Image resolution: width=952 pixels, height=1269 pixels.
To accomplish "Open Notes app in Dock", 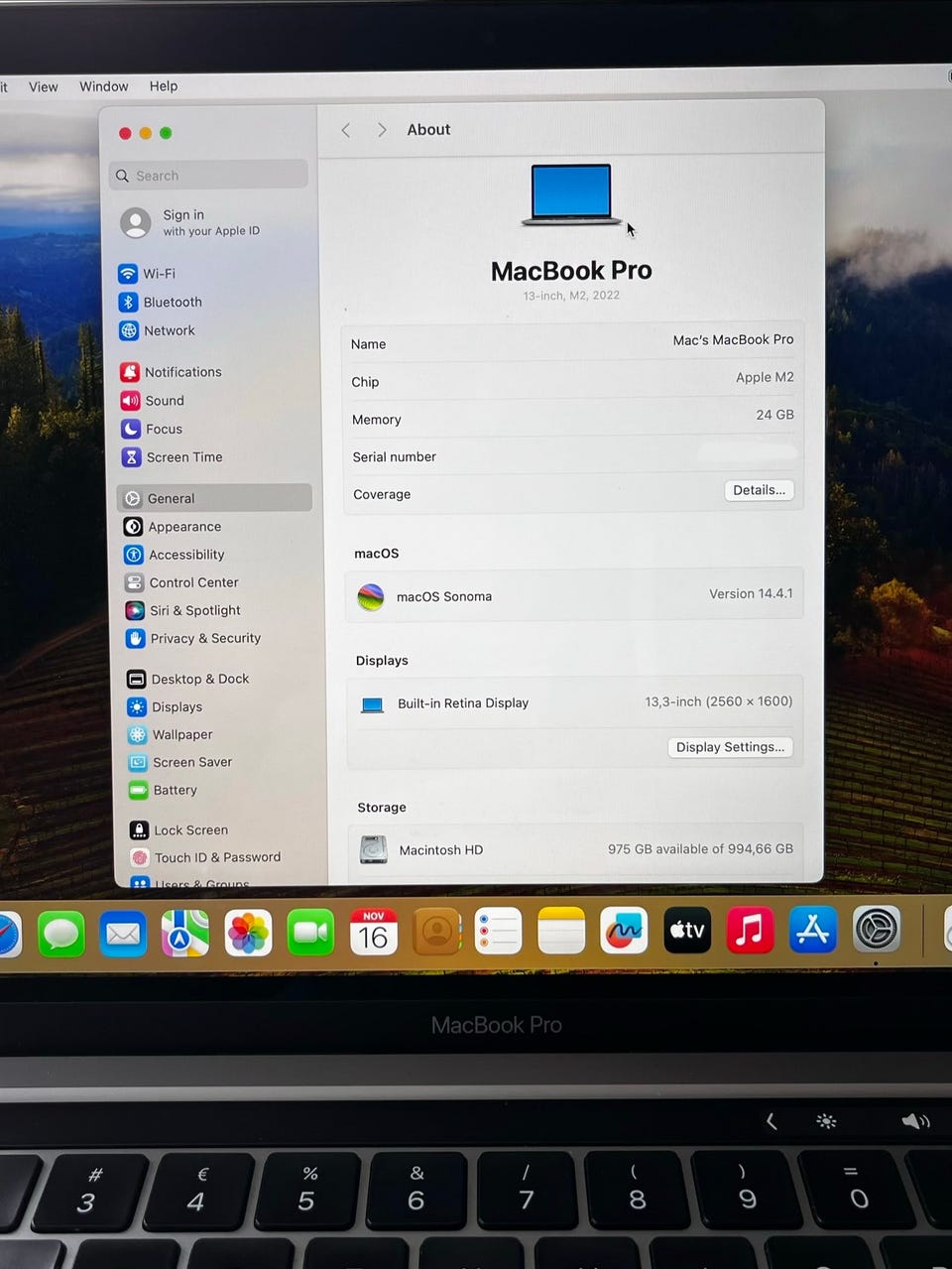I will (x=561, y=932).
